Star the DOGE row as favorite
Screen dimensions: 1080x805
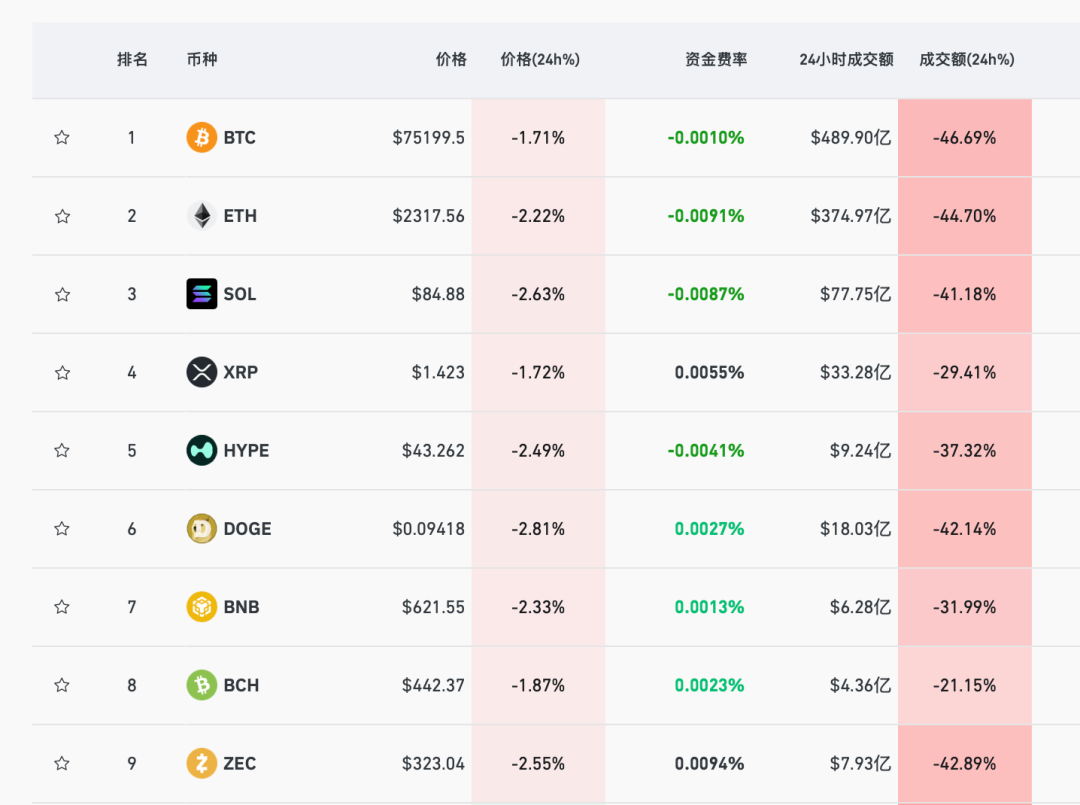click(x=62, y=529)
